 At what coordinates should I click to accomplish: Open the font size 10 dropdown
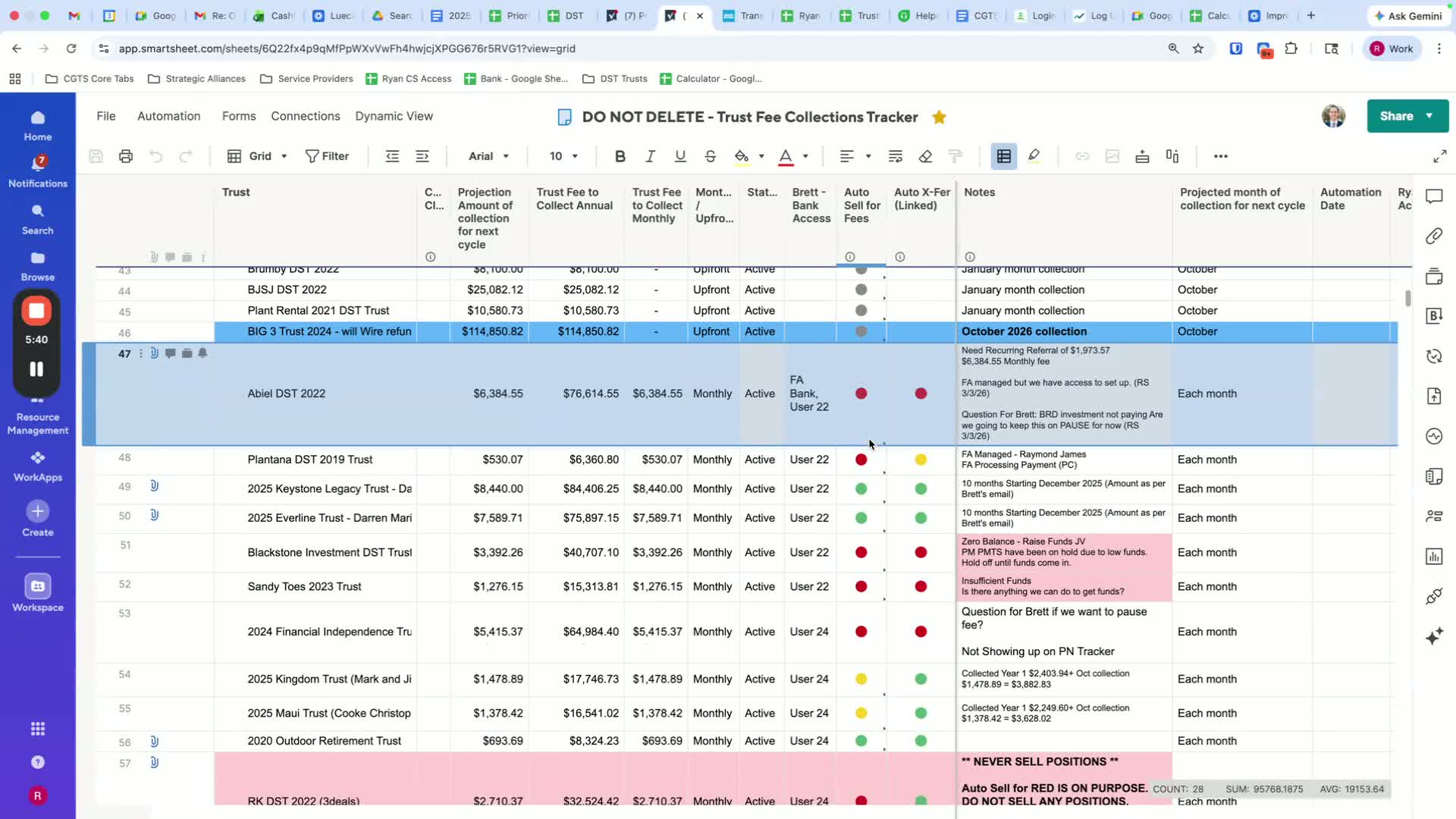pos(563,156)
